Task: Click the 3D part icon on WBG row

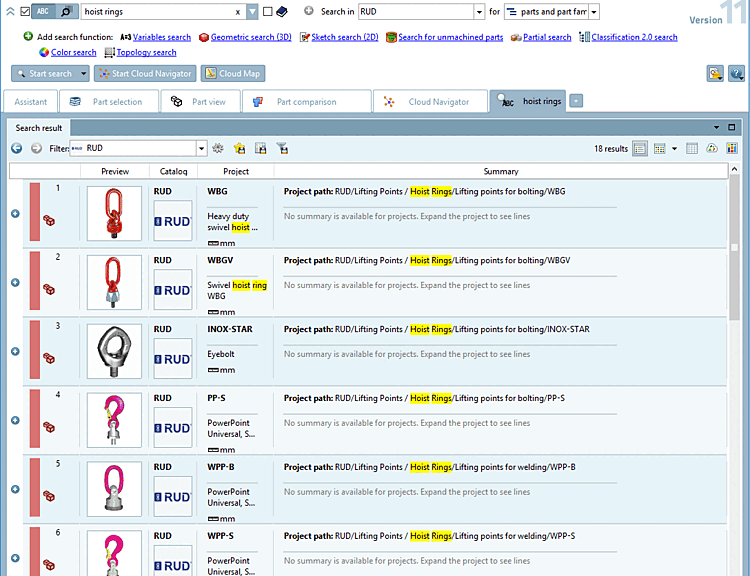Action: click(49, 221)
